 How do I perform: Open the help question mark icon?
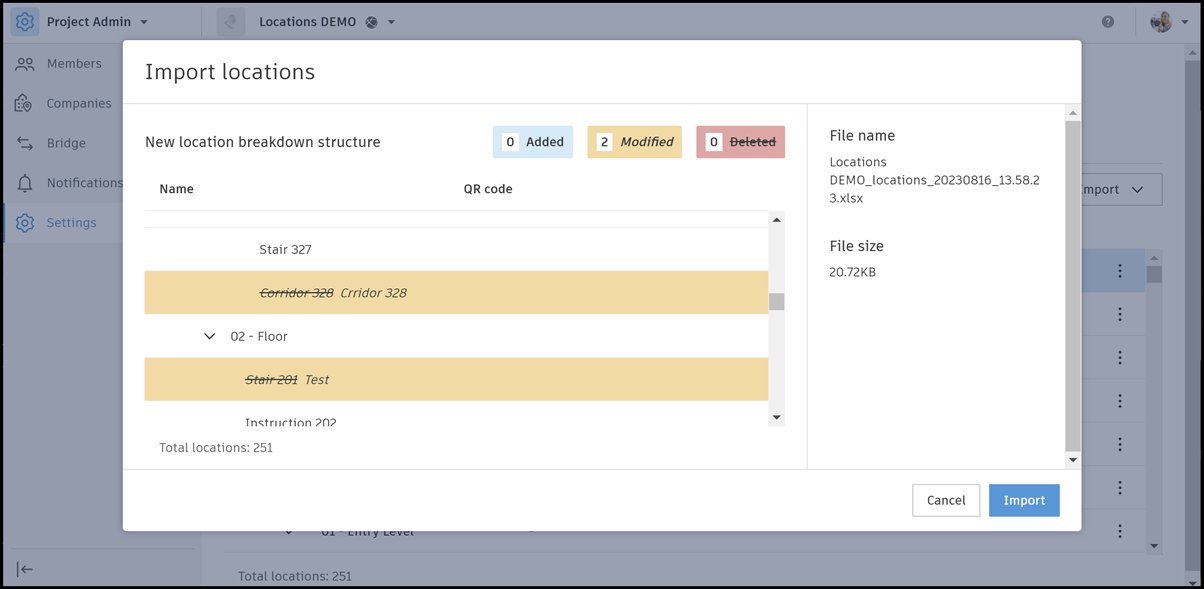click(x=1108, y=22)
